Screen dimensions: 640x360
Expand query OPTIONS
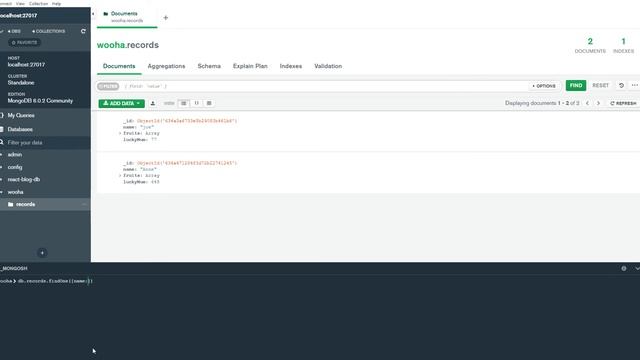point(544,86)
